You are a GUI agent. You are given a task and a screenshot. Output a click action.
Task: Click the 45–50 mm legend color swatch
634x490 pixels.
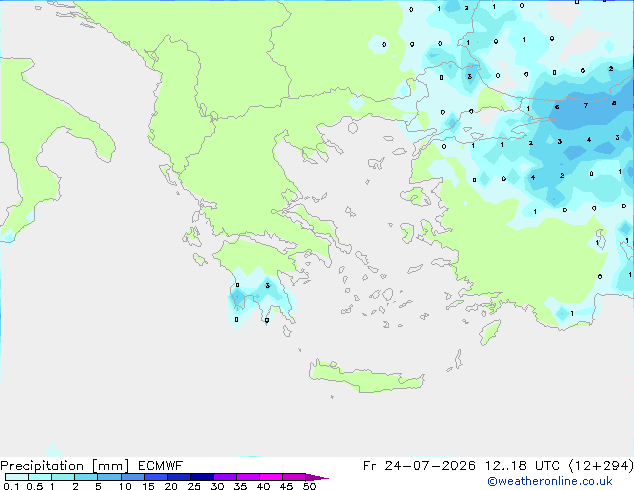[x=294, y=477]
